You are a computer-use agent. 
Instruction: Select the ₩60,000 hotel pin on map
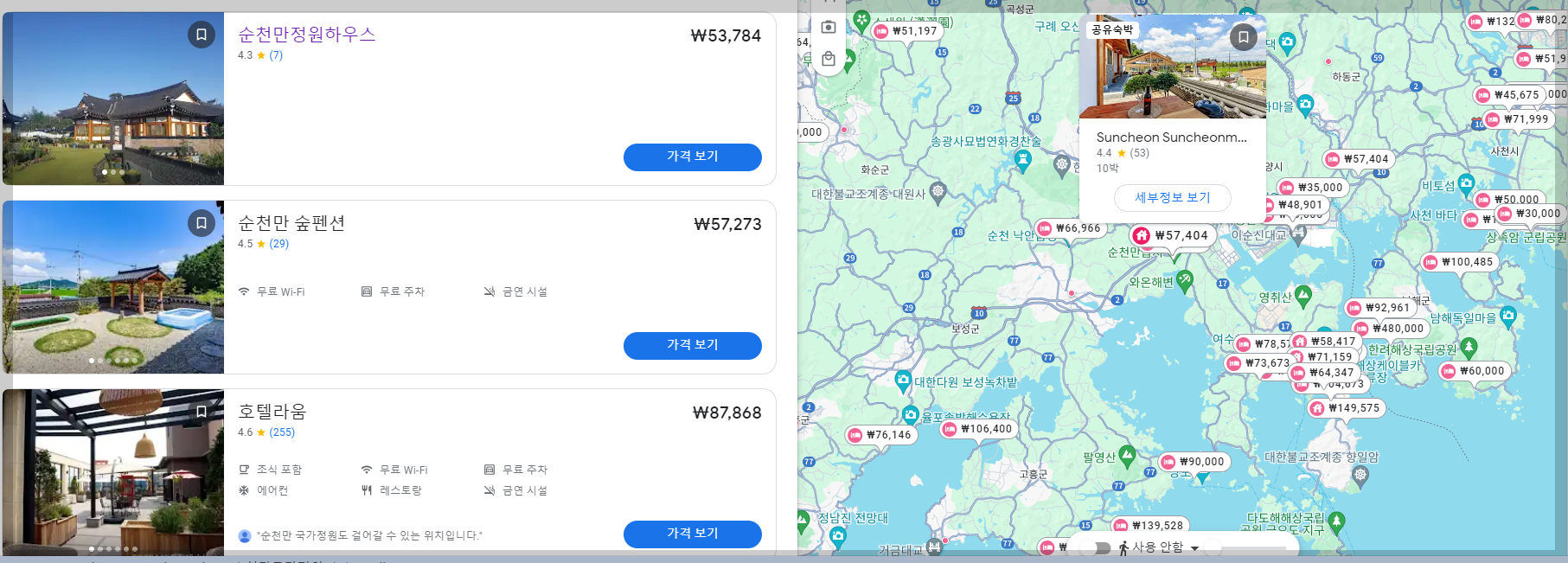tap(1474, 371)
